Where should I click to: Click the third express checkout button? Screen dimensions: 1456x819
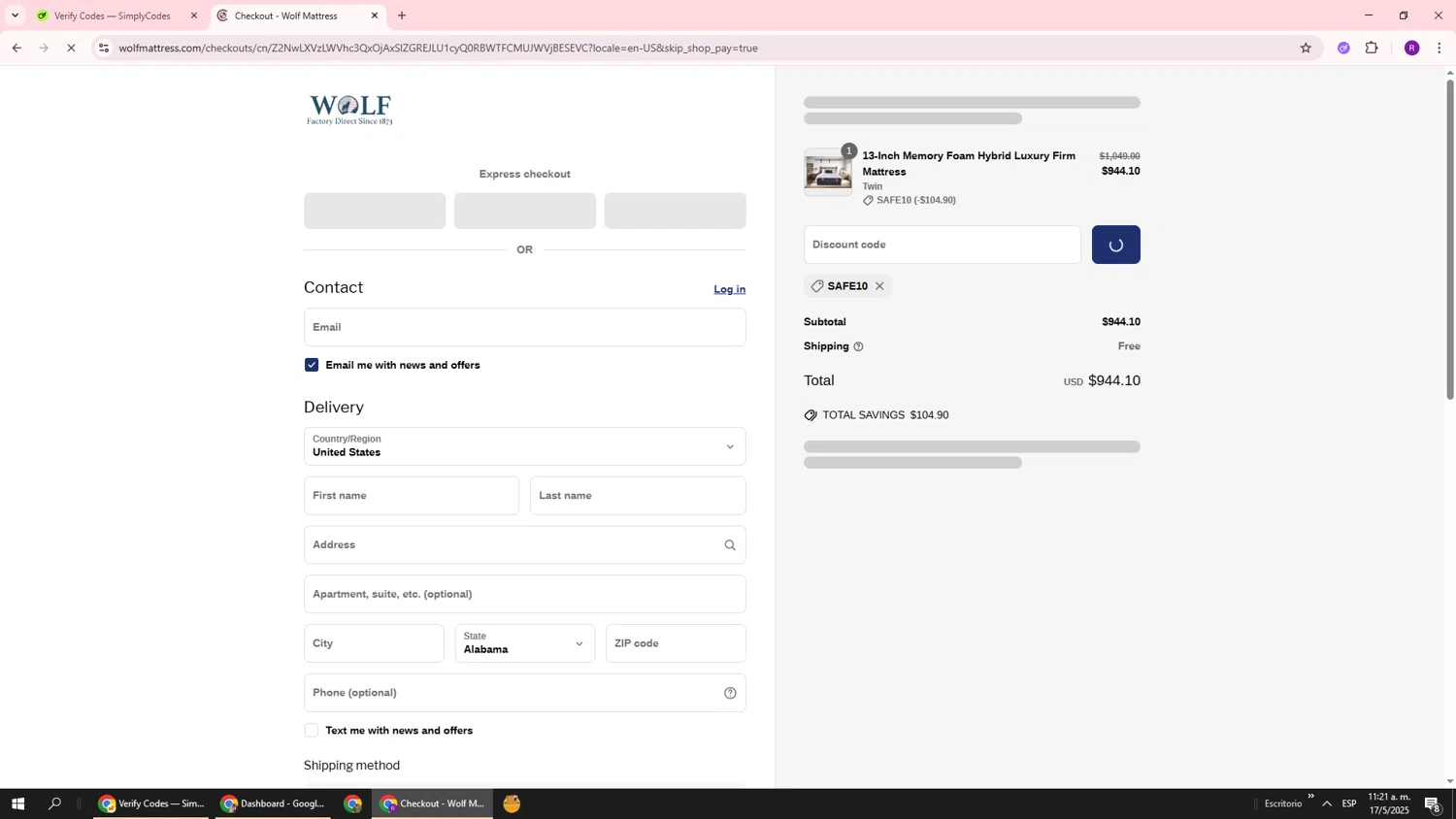click(x=676, y=211)
